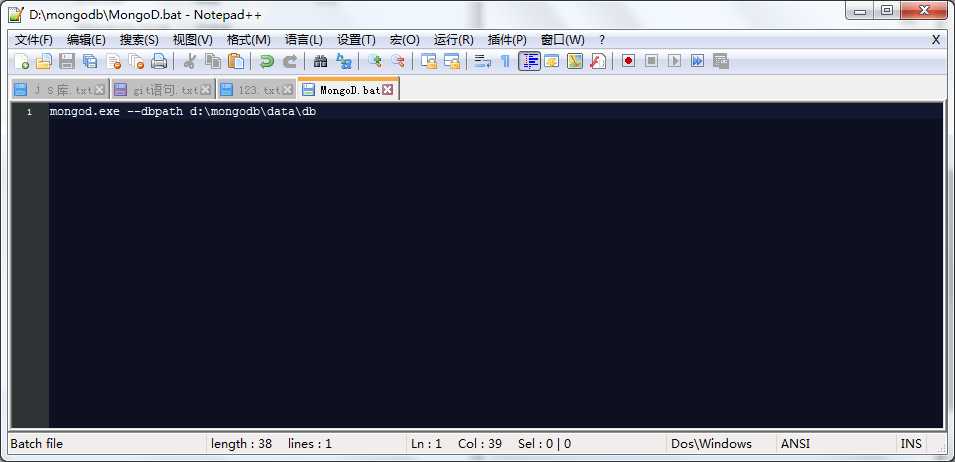Image resolution: width=955 pixels, height=462 pixels.
Task: Open the 运行(R) menu
Action: tap(453, 40)
